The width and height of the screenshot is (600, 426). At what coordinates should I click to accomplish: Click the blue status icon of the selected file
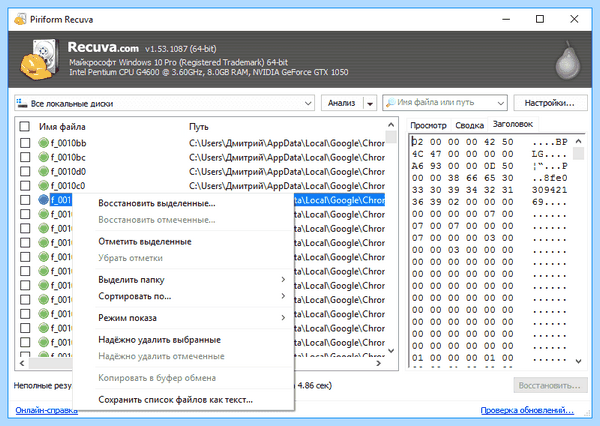44,199
